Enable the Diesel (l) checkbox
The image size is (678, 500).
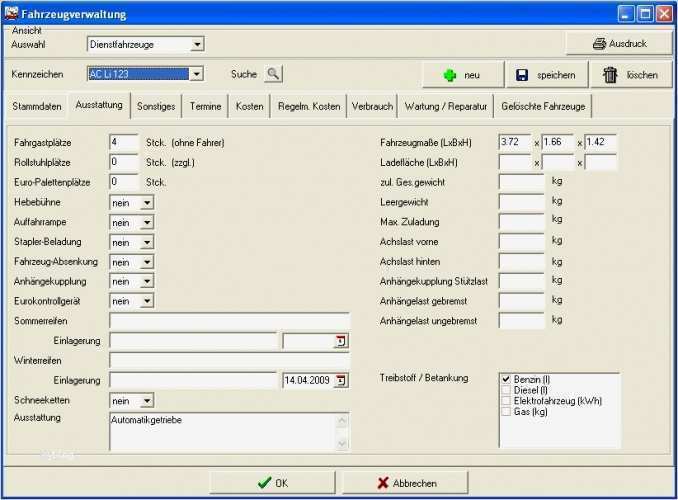506,390
